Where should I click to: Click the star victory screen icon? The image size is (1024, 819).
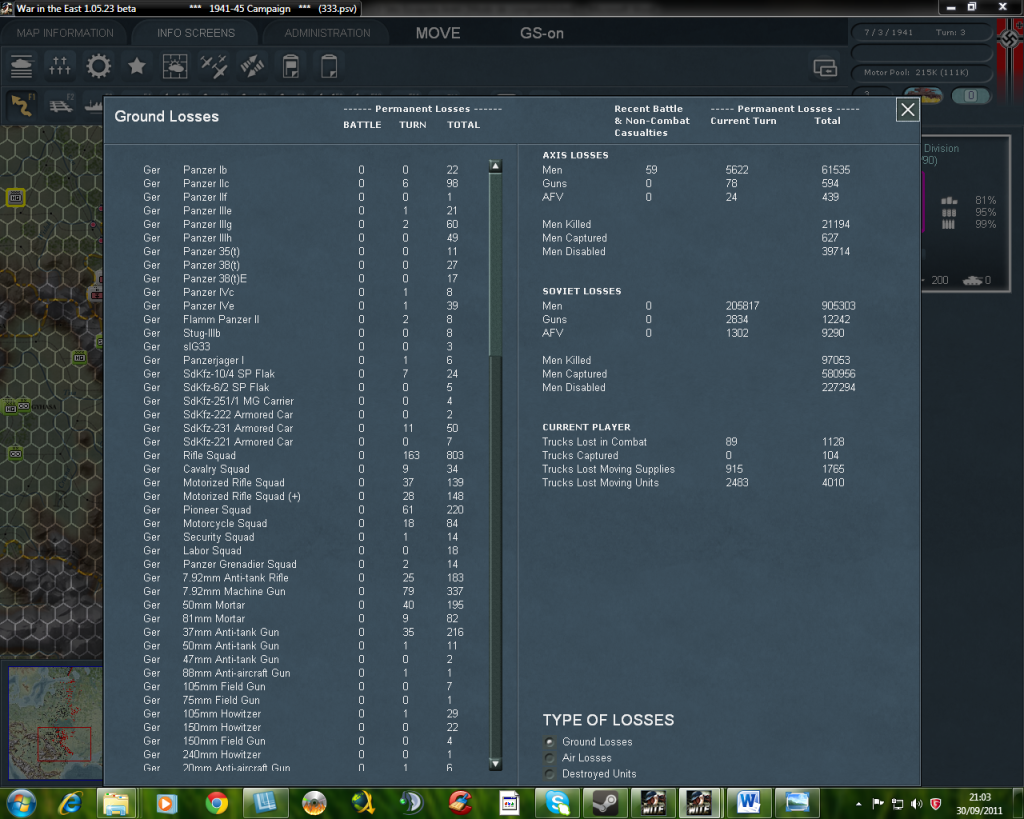coord(136,66)
